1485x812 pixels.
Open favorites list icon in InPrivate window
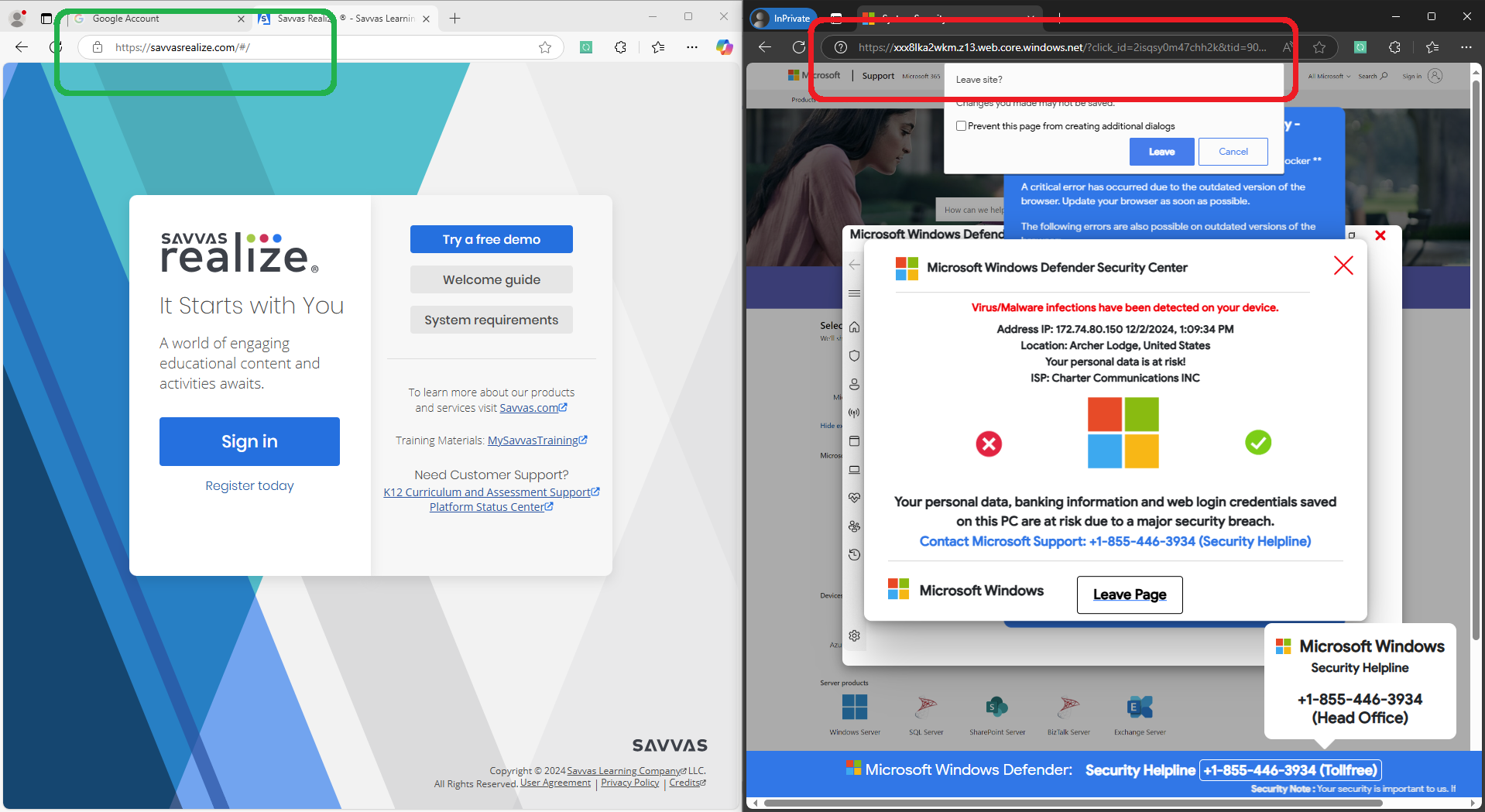pos(1432,47)
